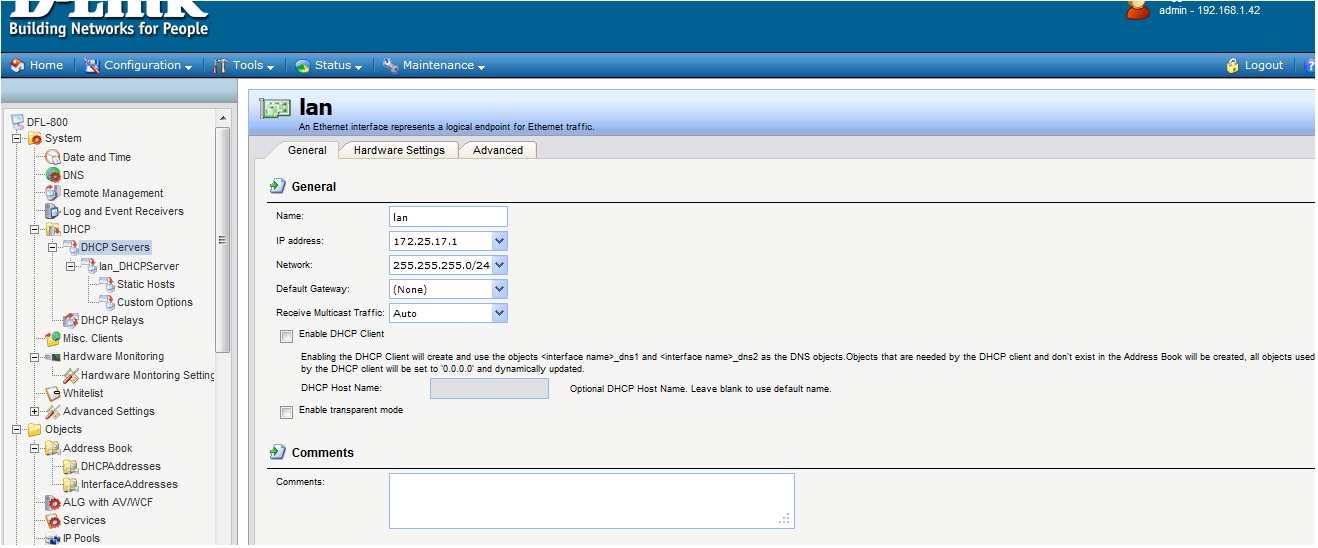The height and width of the screenshot is (548, 1318).
Task: Click the Home link
Action: click(46, 66)
